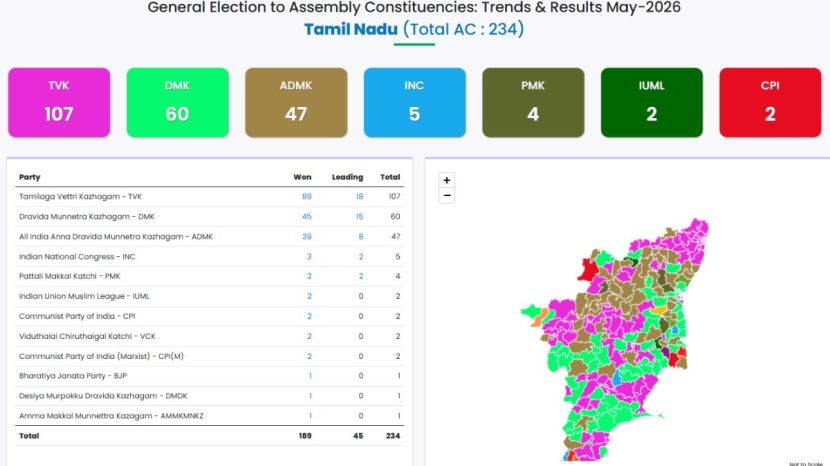Select Indian Union Muslim League - IUML text
This screenshot has height=466, width=830.
click(x=84, y=297)
